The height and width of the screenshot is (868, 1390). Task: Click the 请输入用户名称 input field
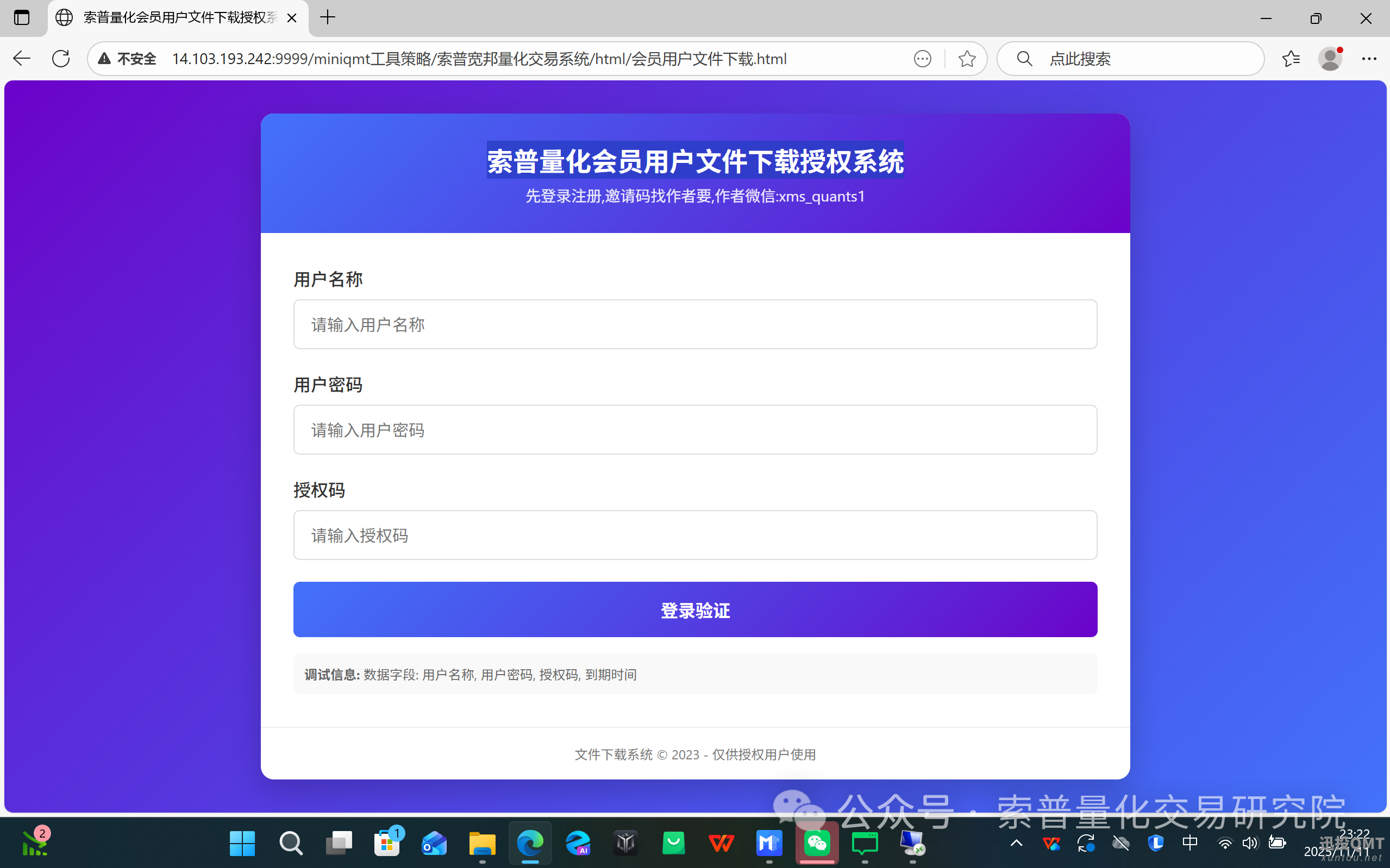tap(694, 324)
